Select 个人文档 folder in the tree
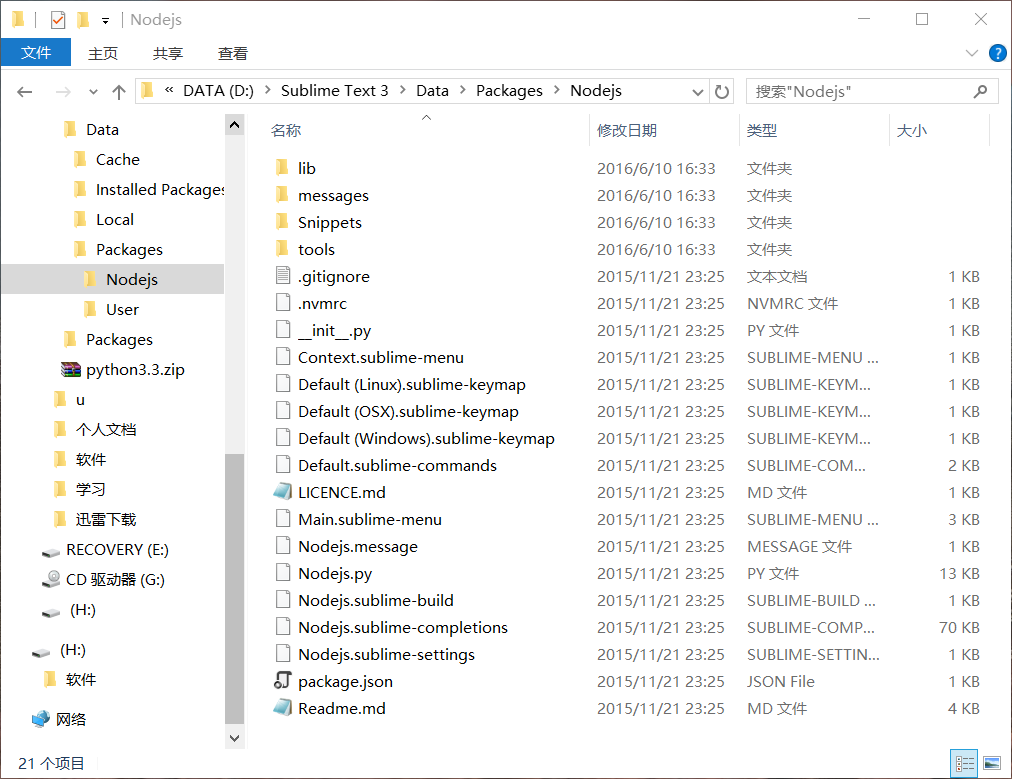 (106, 430)
